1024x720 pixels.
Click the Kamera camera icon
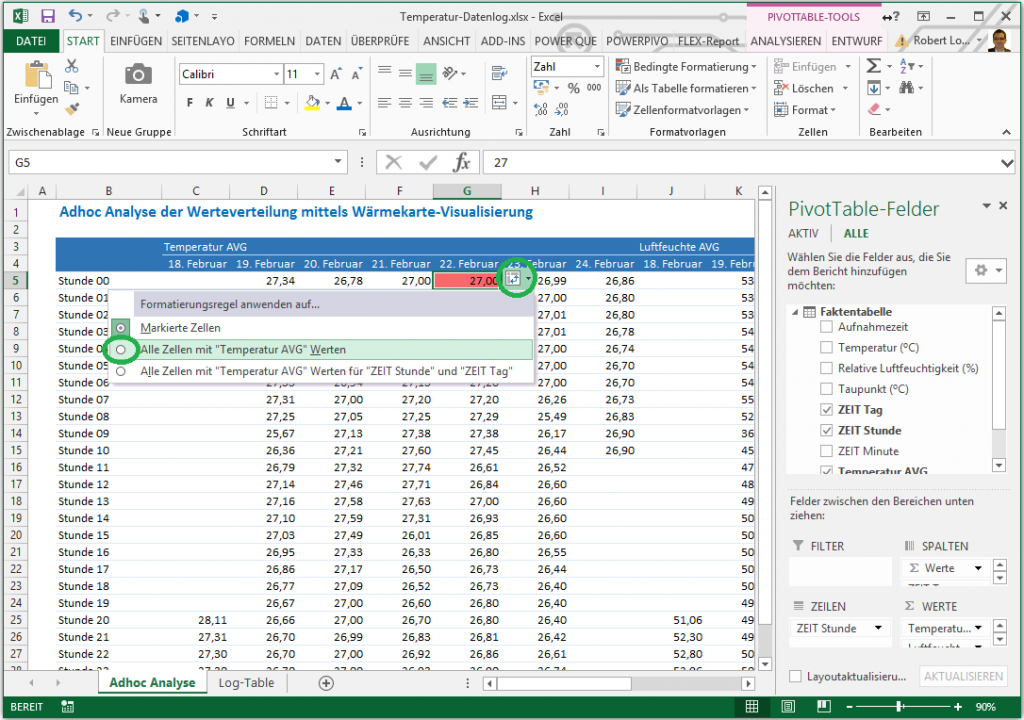(x=138, y=75)
